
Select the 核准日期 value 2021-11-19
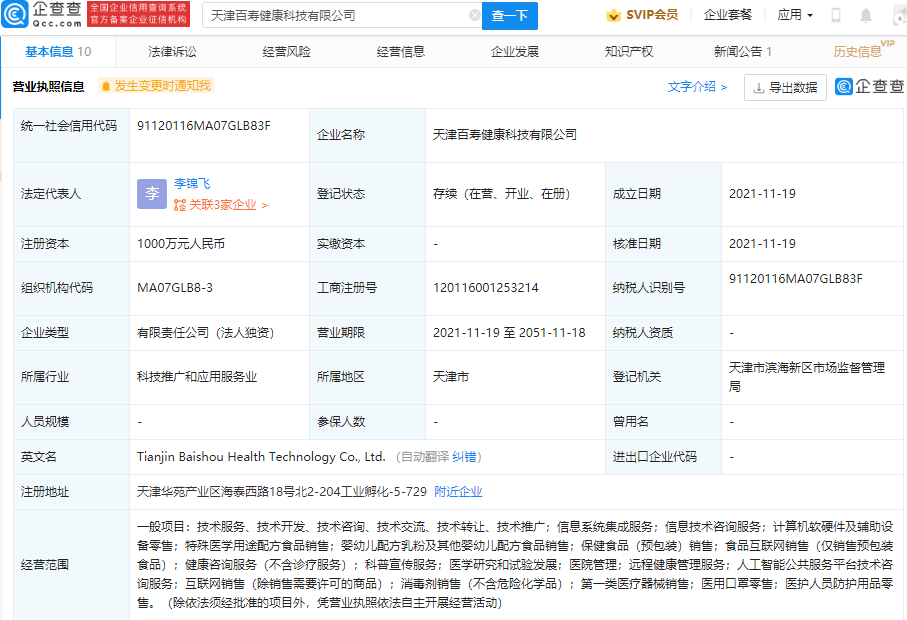(x=762, y=244)
